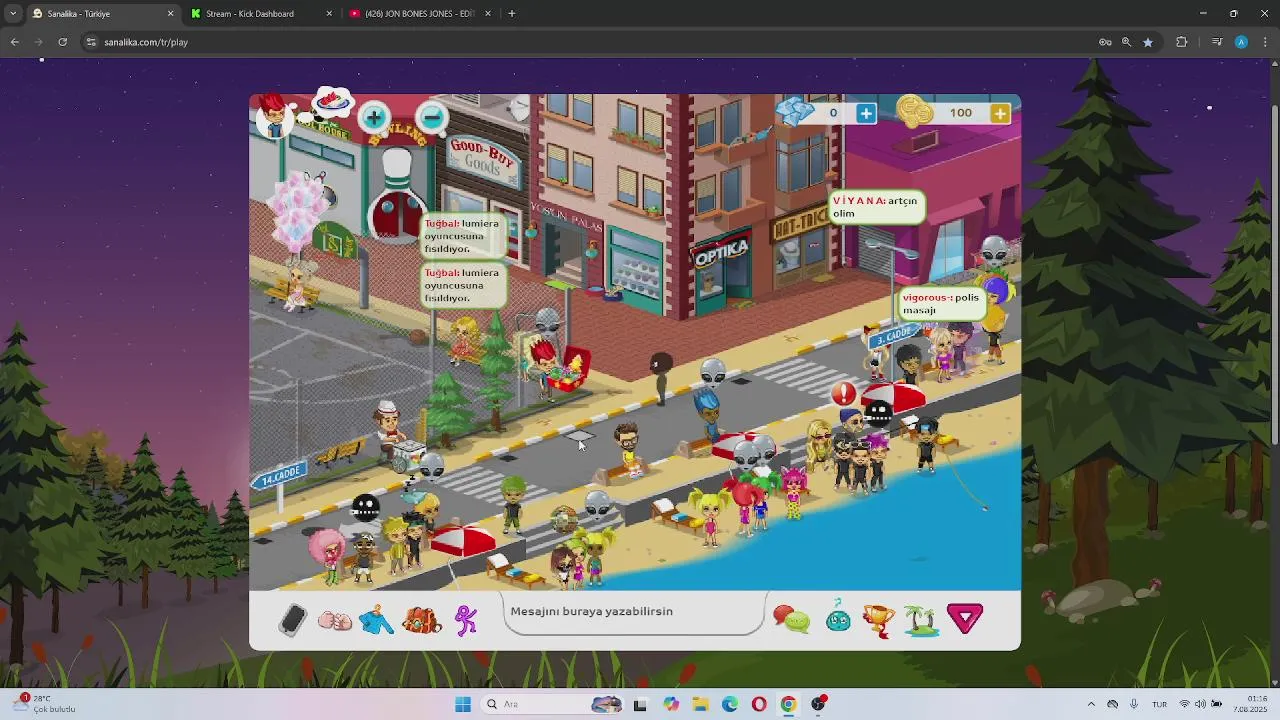Click the red exclamation alert marker
The image size is (1280, 720).
coord(845,394)
